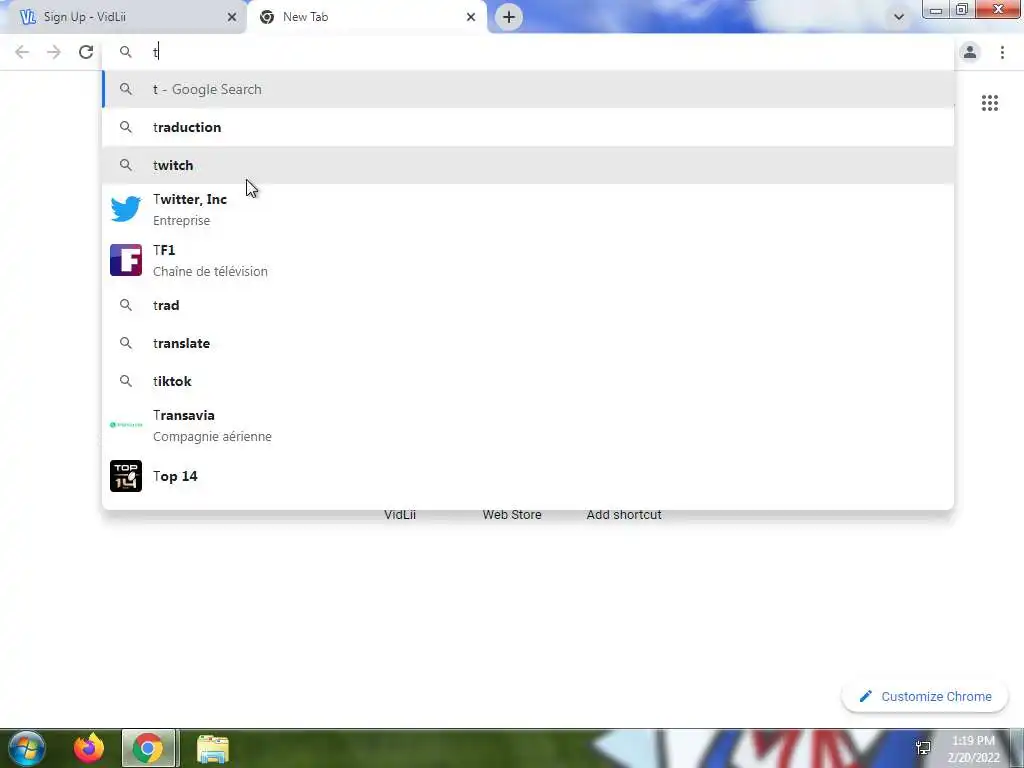Close the New Tab tab
Screen dimensions: 1024x768
tap(471, 17)
